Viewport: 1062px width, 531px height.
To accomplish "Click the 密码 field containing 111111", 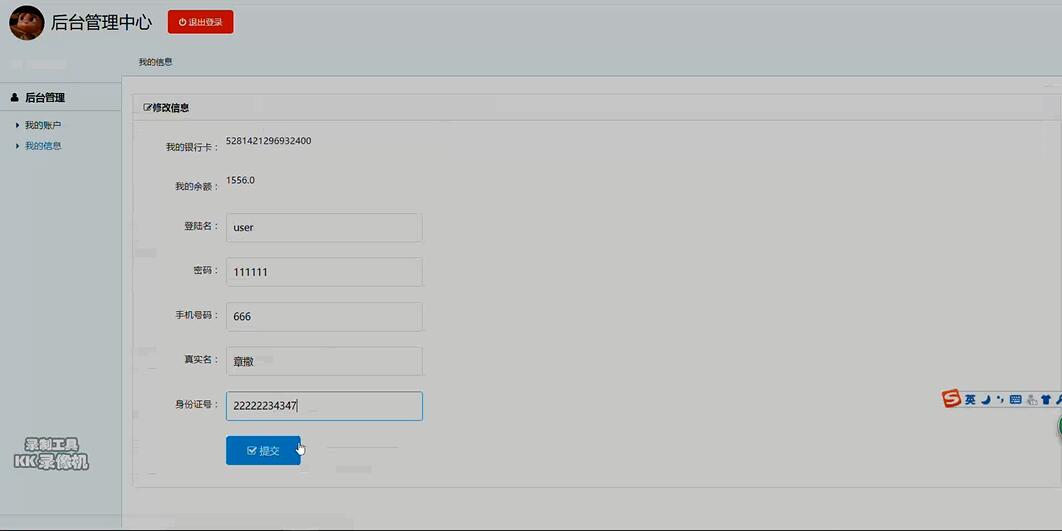I will (324, 272).
